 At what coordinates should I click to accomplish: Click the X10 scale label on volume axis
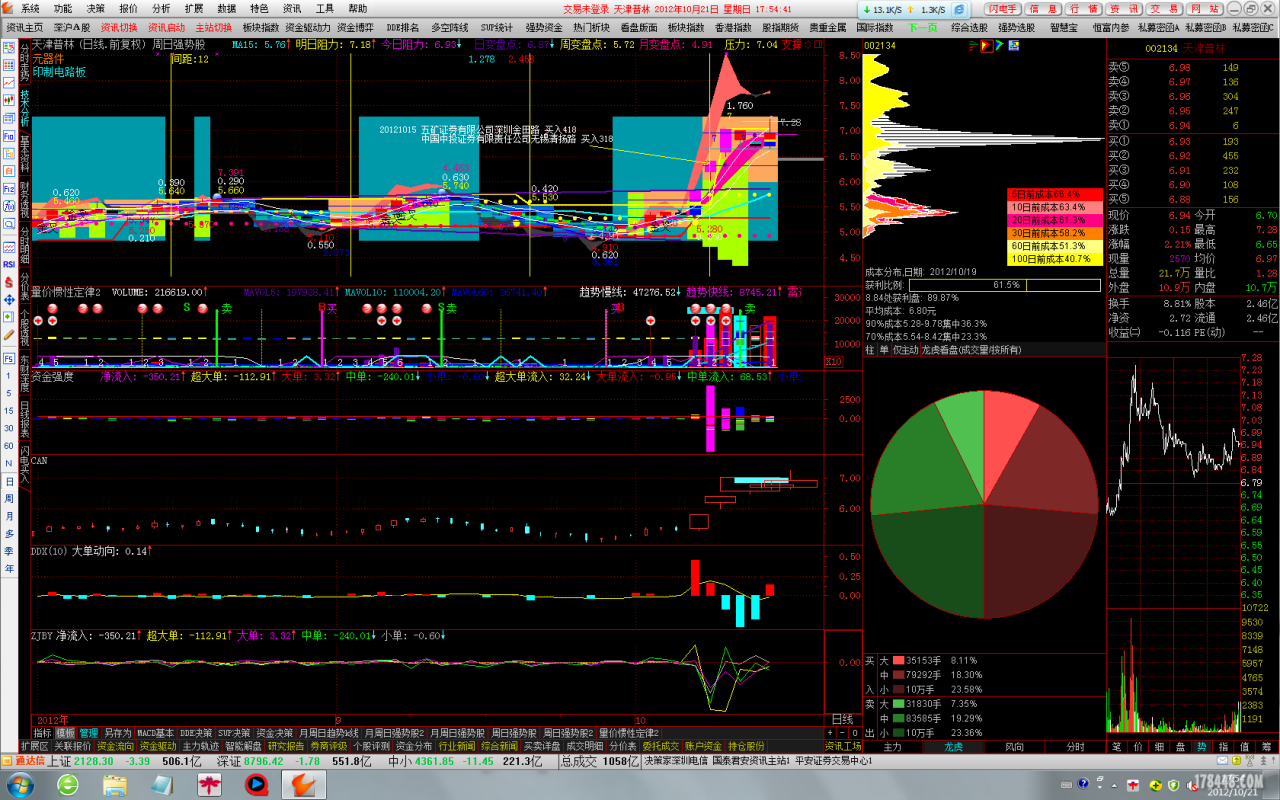coord(833,361)
